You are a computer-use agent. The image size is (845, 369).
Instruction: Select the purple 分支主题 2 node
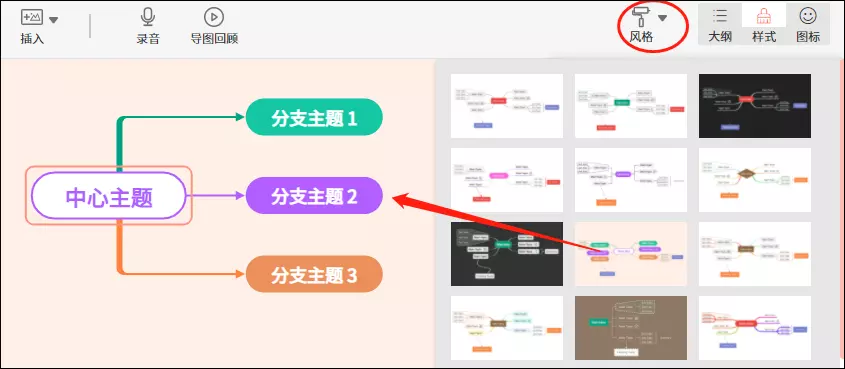(x=314, y=196)
